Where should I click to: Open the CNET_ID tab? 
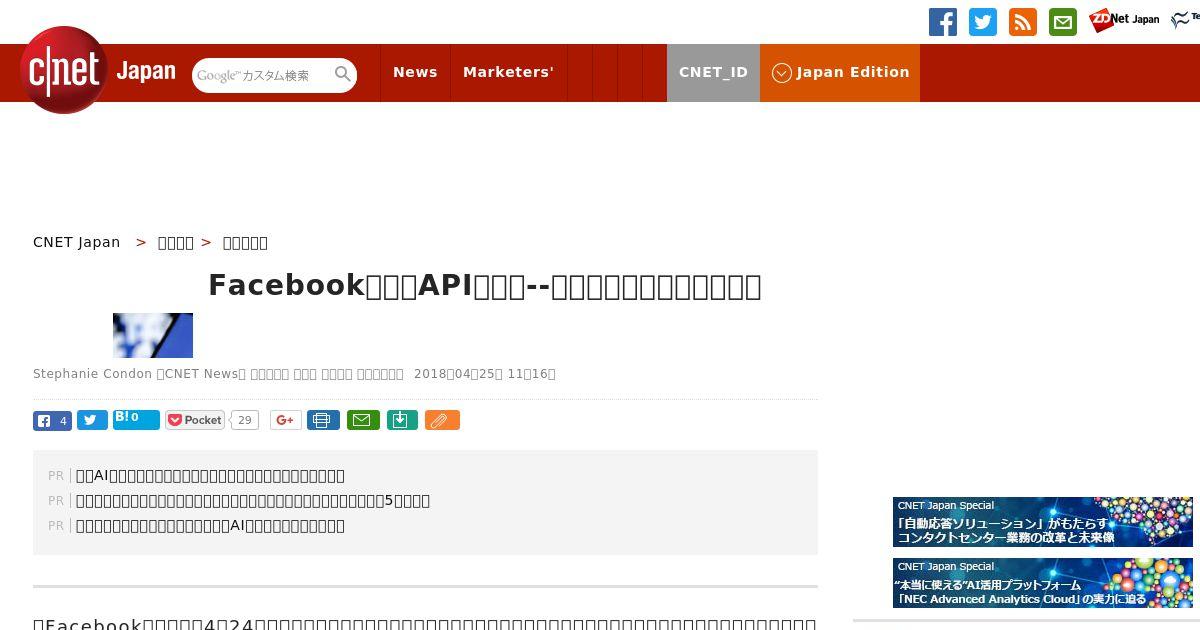[713, 72]
